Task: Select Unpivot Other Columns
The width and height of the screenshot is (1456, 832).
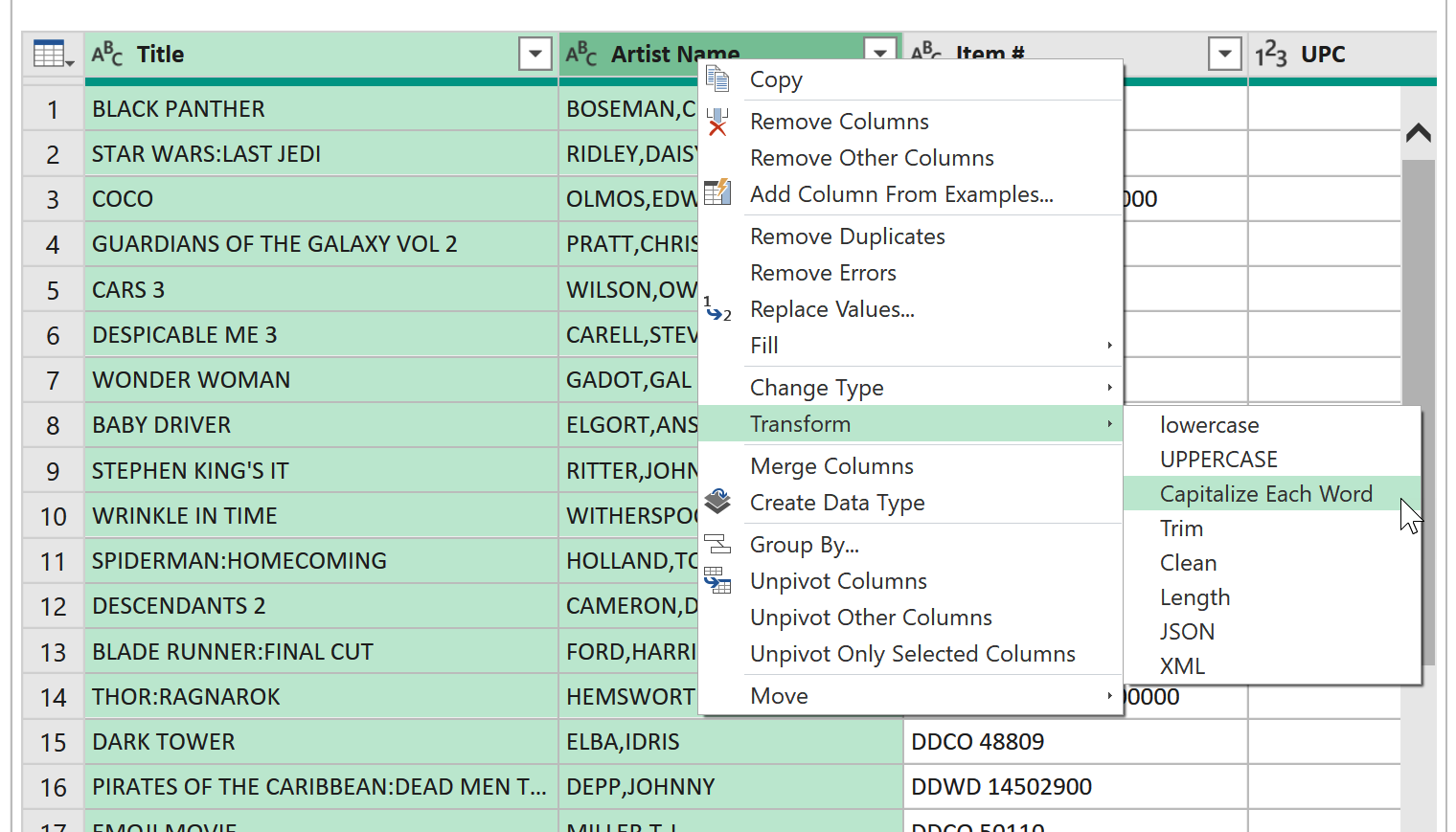Action: click(910, 618)
